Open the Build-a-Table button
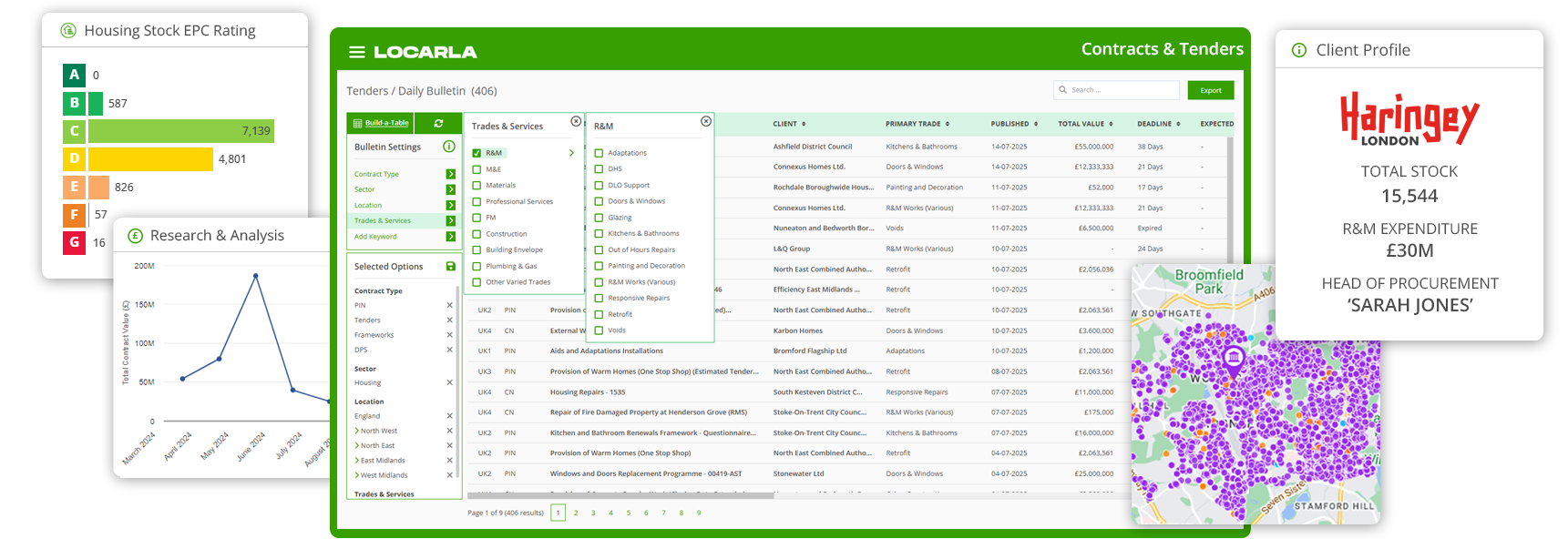The height and width of the screenshot is (549, 1568). [x=381, y=123]
